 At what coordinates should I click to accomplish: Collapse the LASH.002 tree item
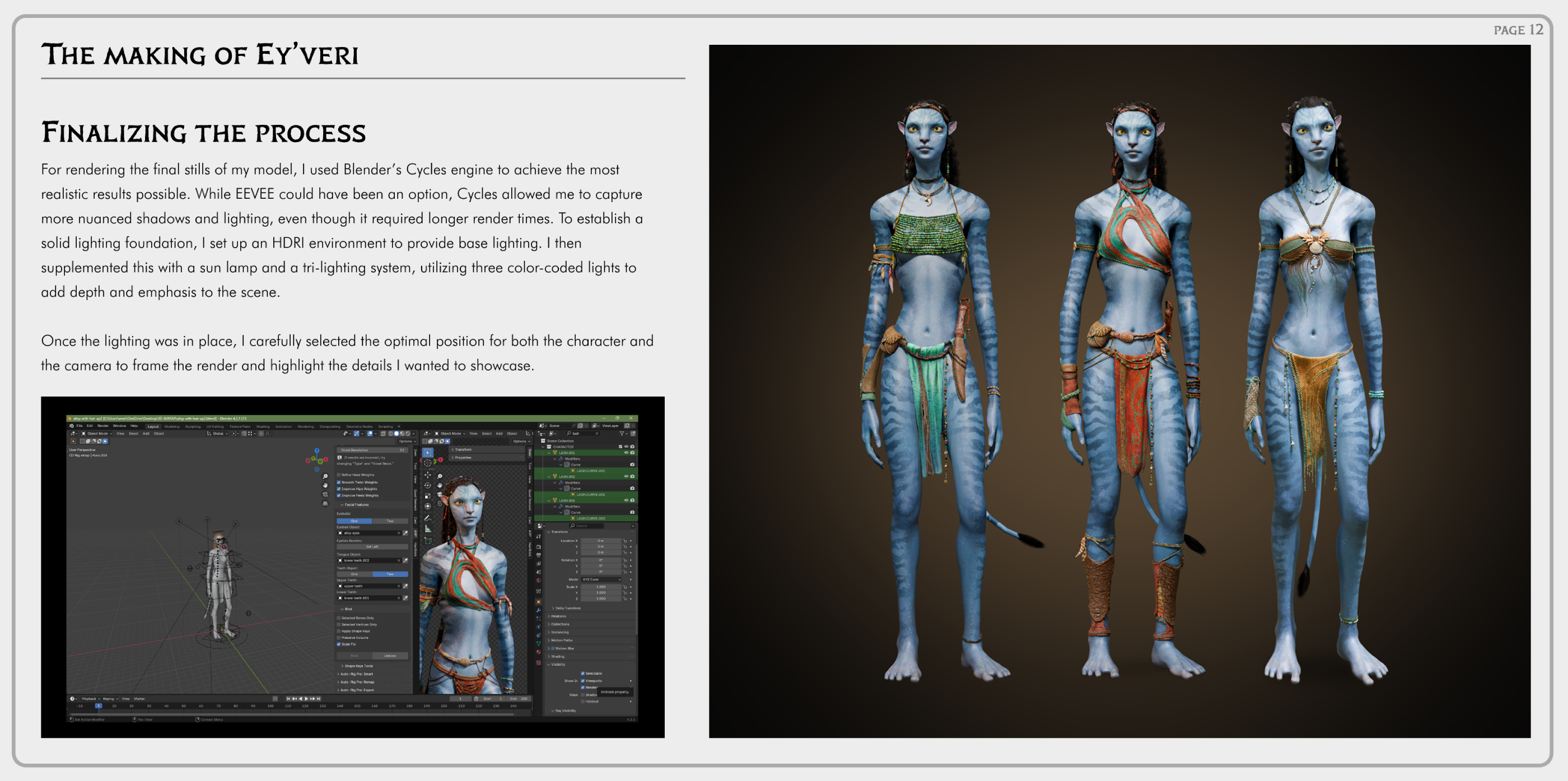(x=549, y=476)
